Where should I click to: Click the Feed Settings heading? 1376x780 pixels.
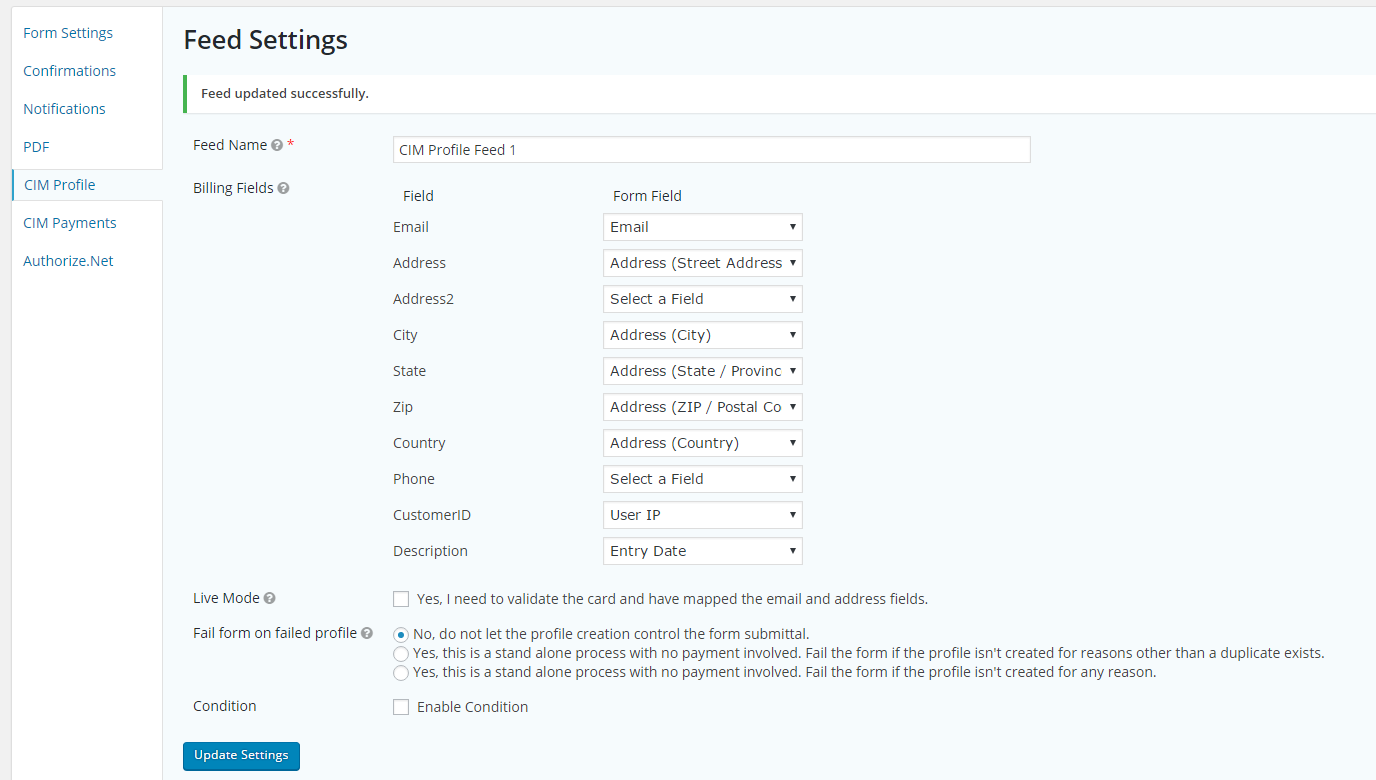click(266, 40)
